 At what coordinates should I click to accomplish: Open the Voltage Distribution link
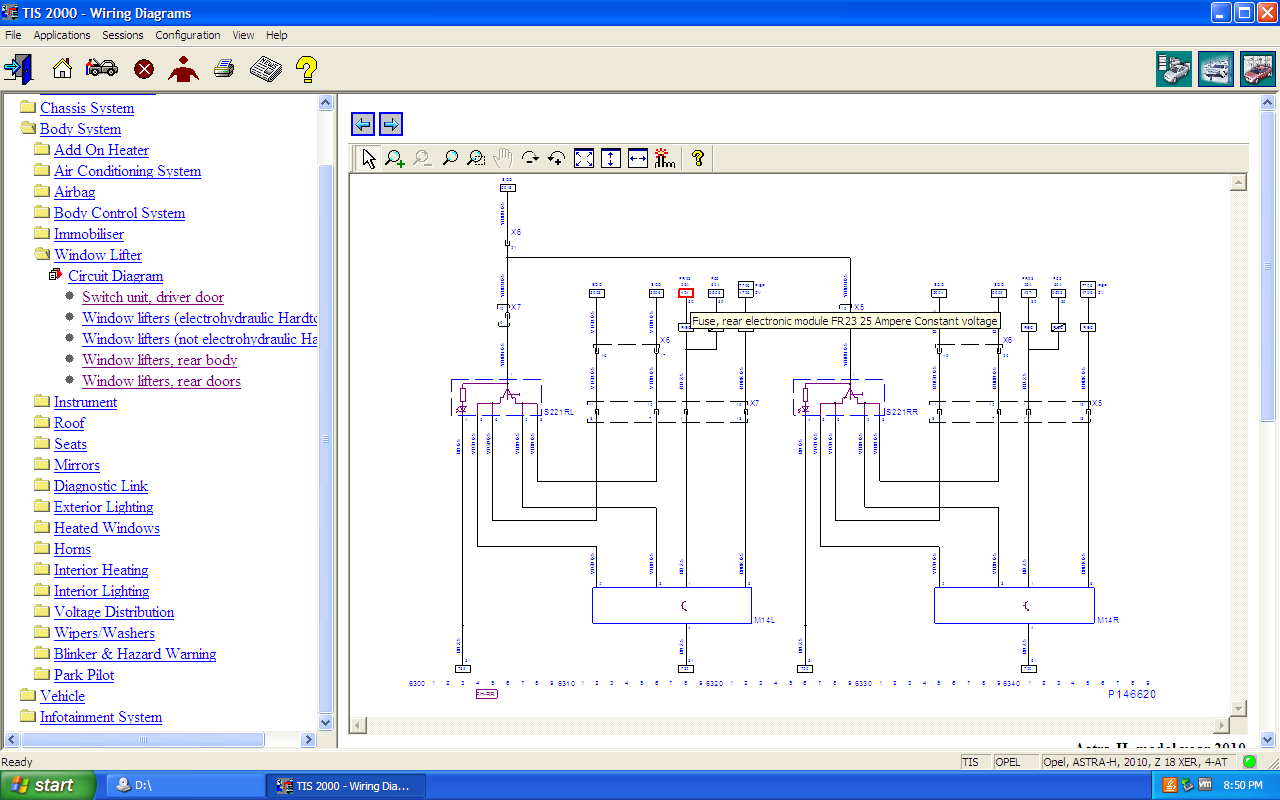point(114,612)
